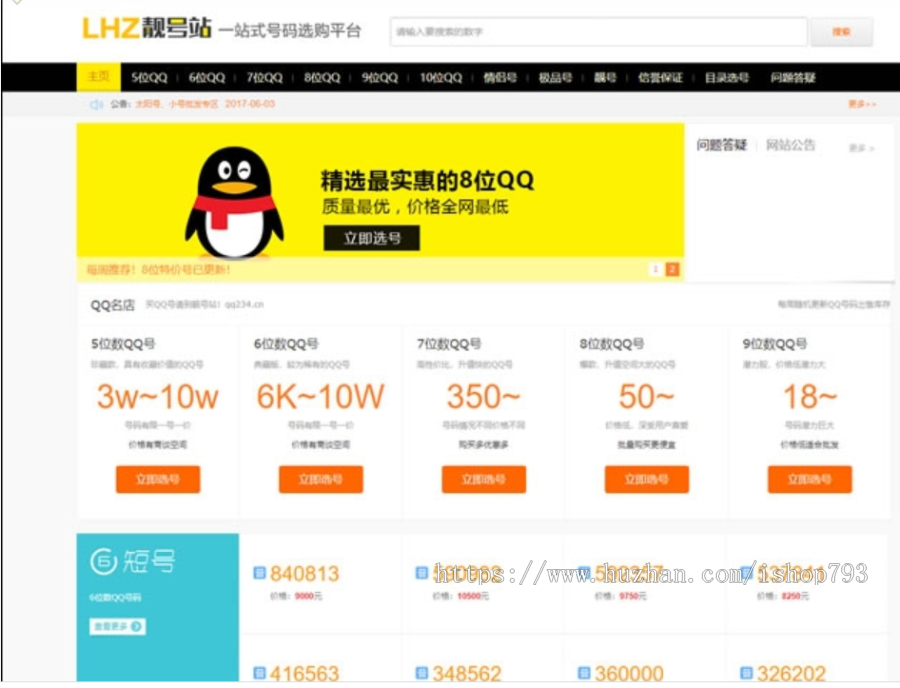Open QQ number 416563
The width and height of the screenshot is (900, 688).
pyautogui.click(x=304, y=673)
